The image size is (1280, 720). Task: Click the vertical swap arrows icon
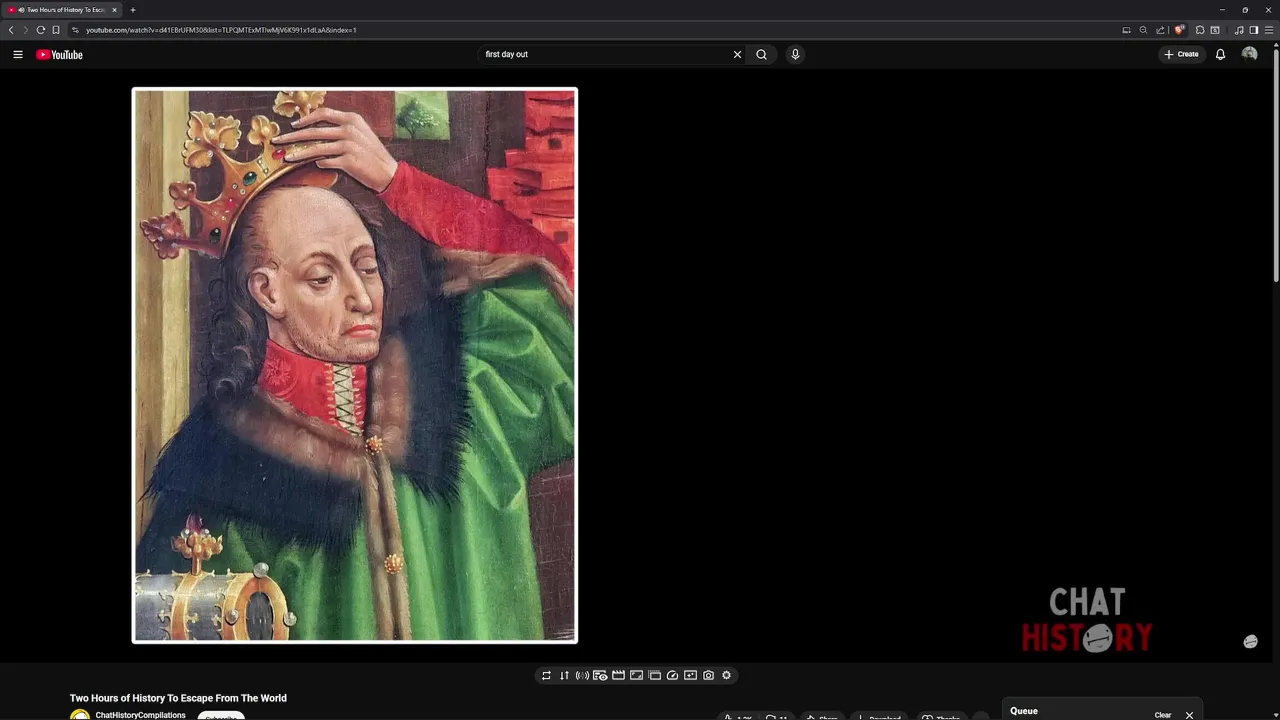click(564, 676)
